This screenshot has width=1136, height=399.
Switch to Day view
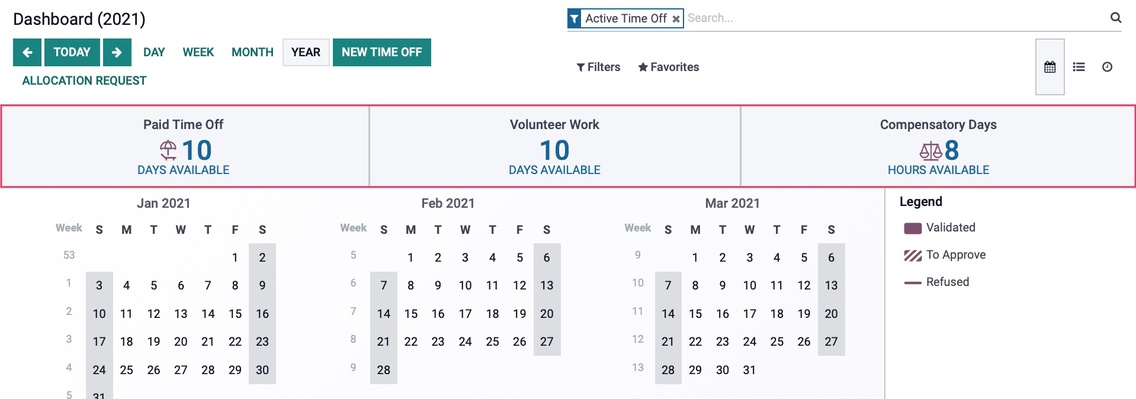(x=154, y=52)
